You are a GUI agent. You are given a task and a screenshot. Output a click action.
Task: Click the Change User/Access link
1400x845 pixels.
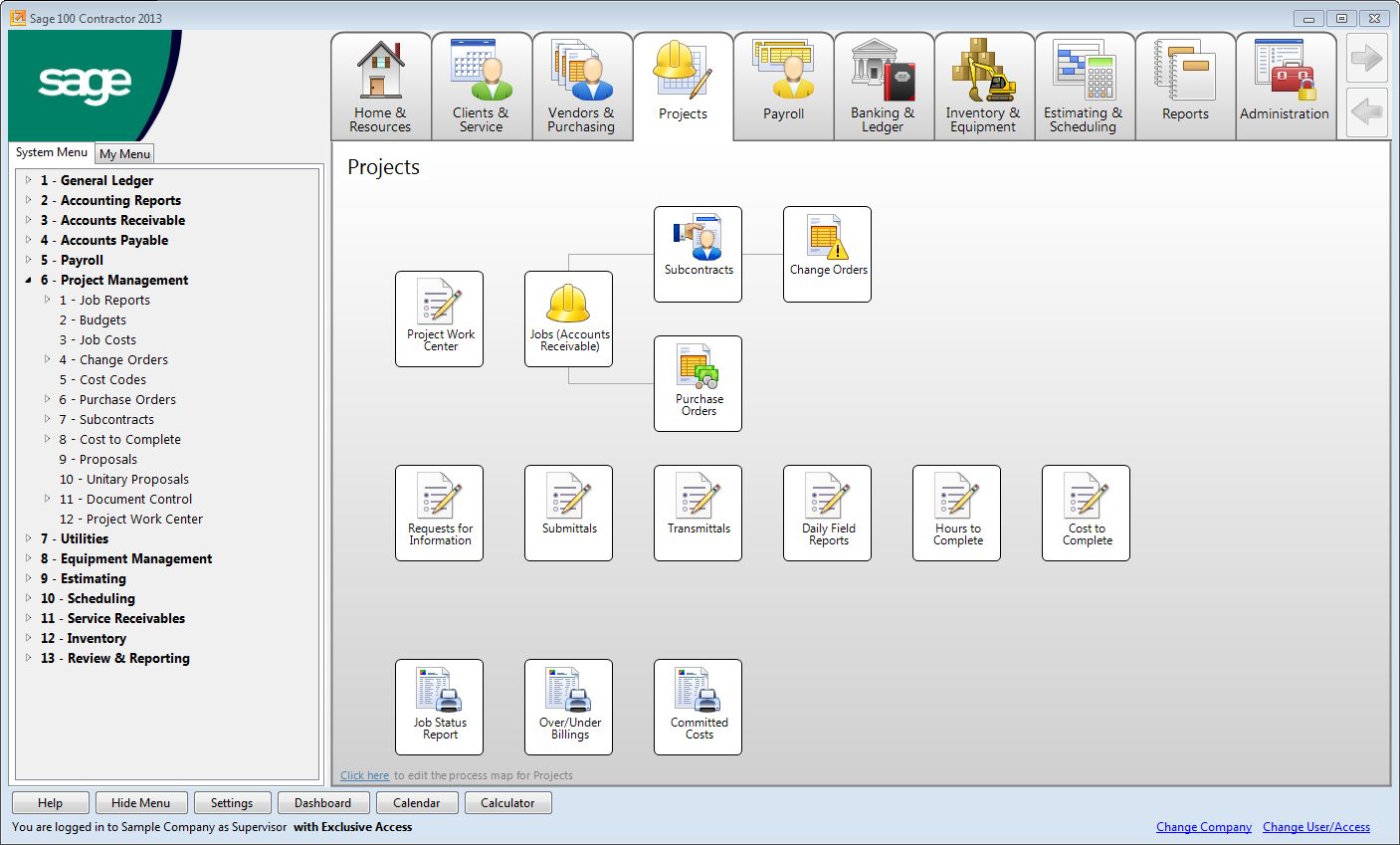click(x=1316, y=827)
